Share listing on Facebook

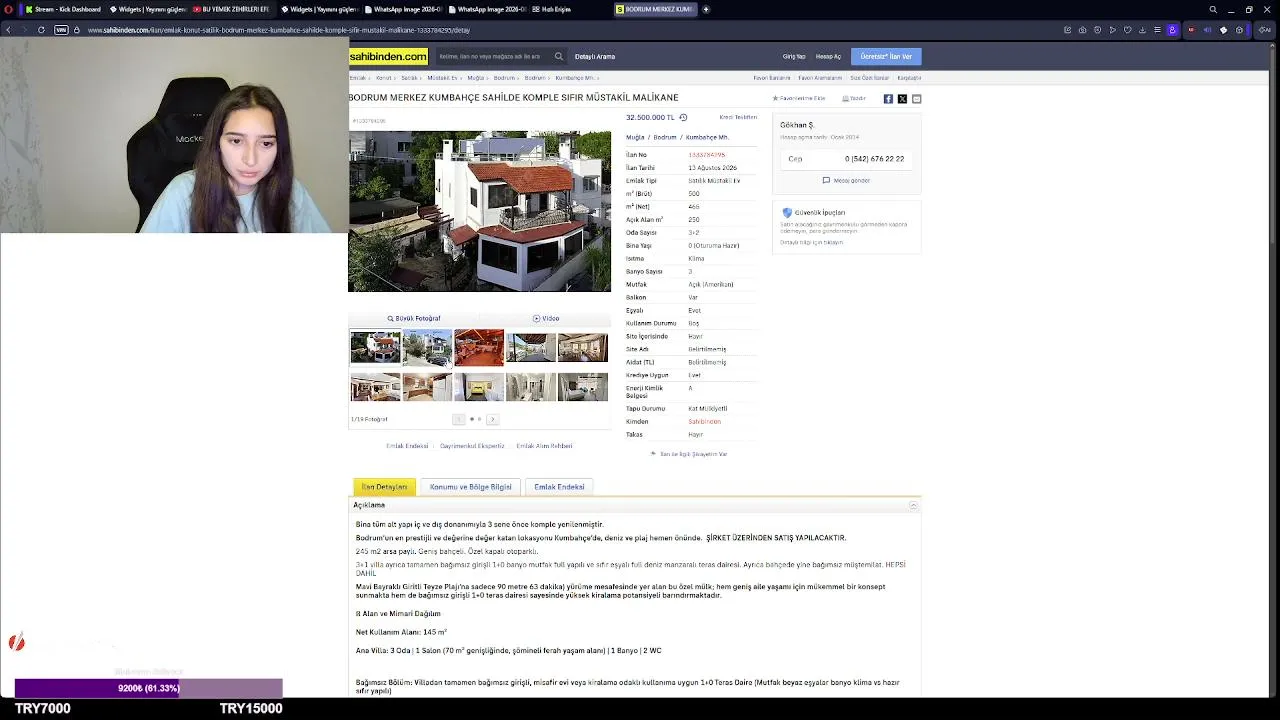888,99
